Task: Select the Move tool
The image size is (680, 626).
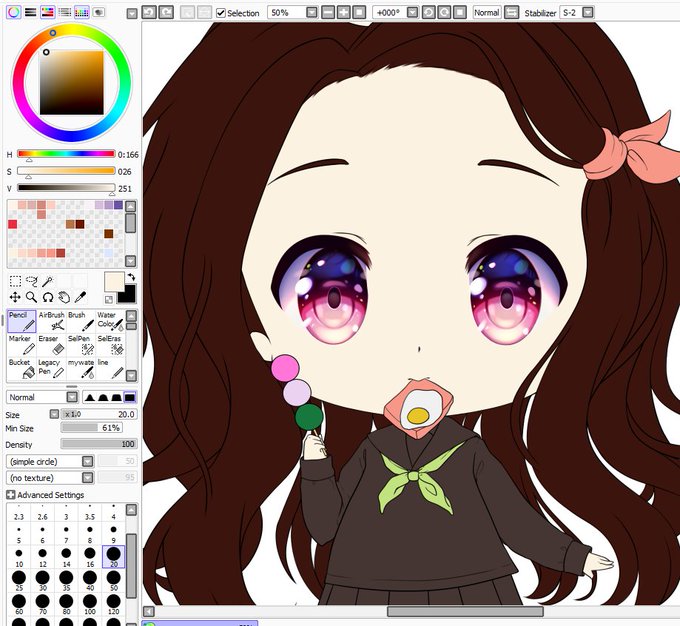Action: coord(15,297)
